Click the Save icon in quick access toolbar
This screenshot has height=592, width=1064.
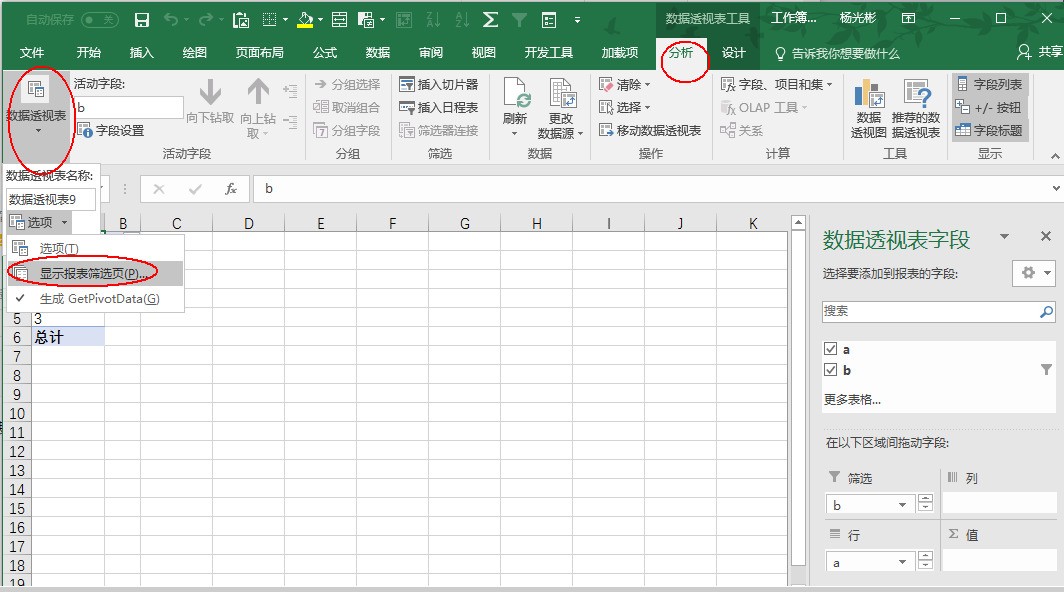(142, 20)
